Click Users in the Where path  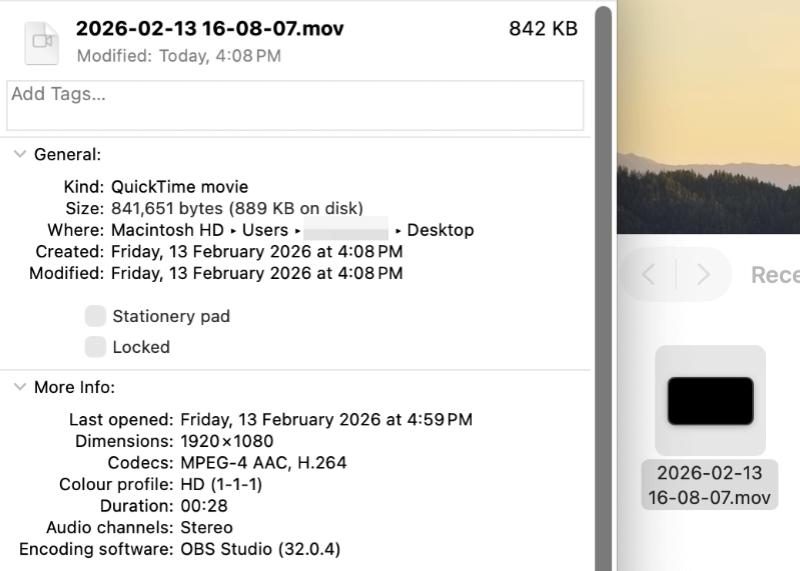tap(265, 230)
